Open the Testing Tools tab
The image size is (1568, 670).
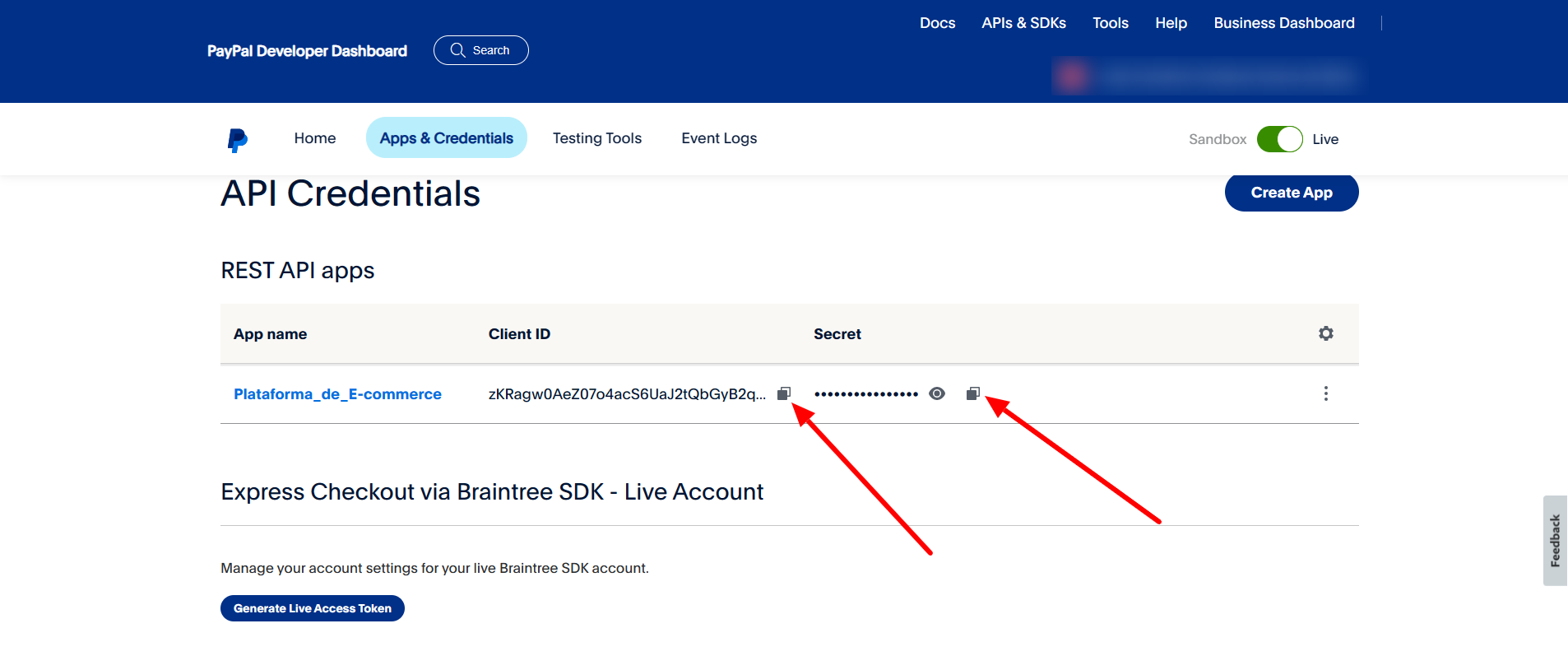coord(597,138)
